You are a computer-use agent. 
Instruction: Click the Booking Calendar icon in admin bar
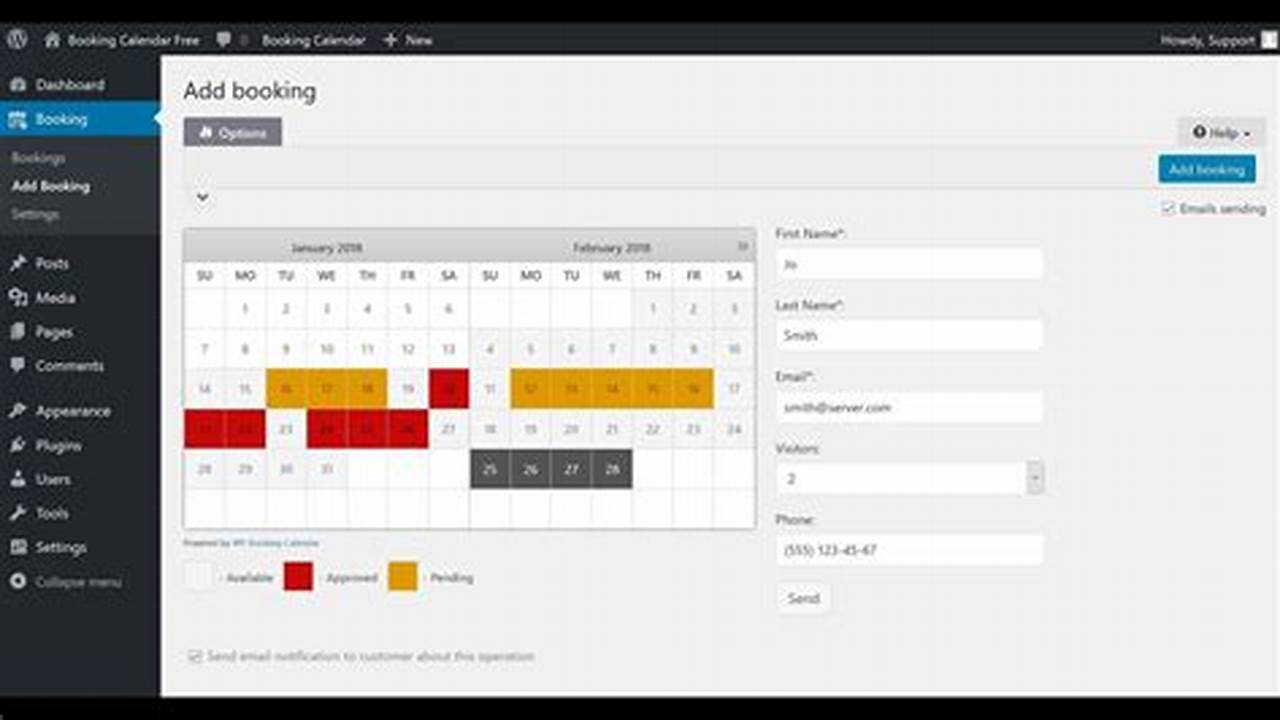pyautogui.click(x=247, y=40)
